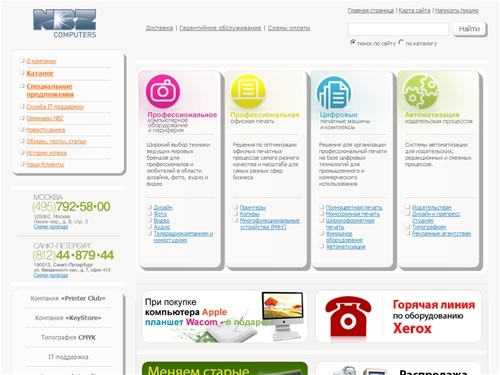Click 'Схема проезда' under Saint Petersburg address

click(51, 275)
